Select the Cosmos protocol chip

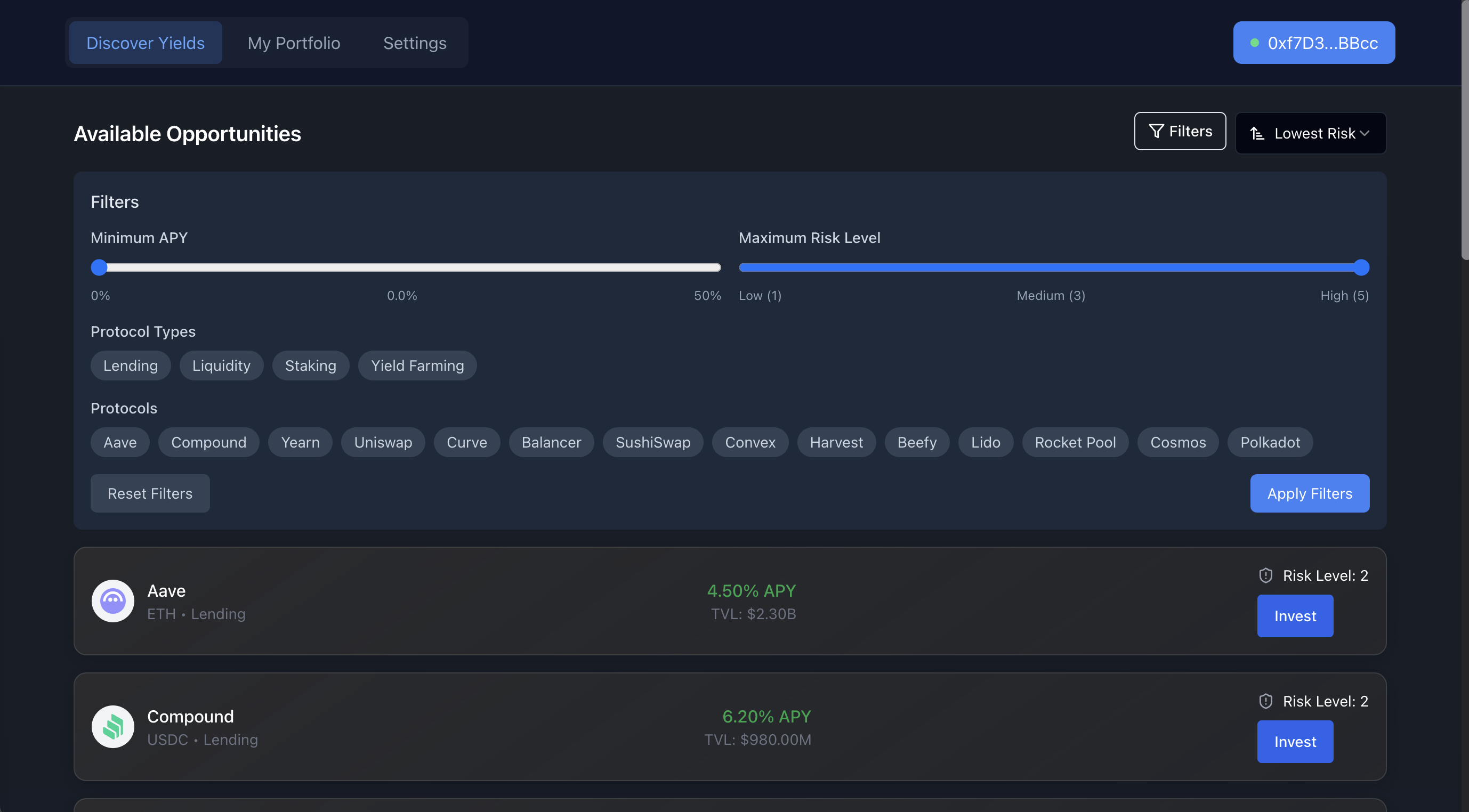[1178, 442]
